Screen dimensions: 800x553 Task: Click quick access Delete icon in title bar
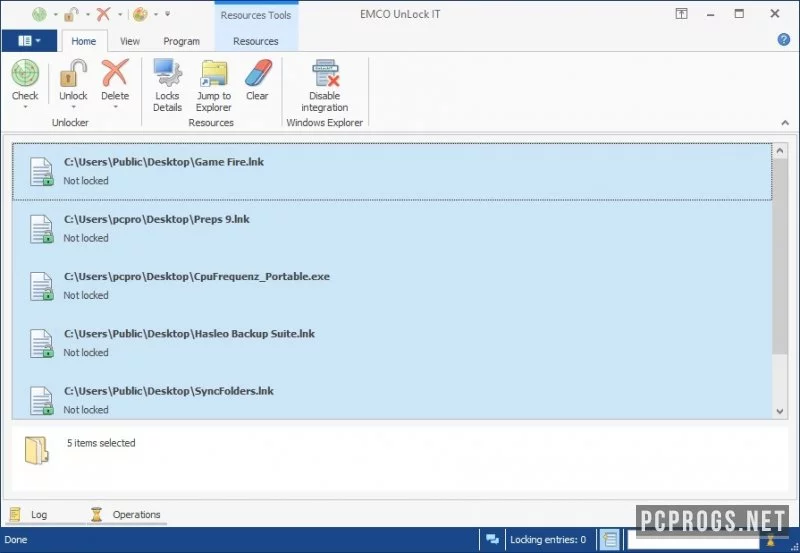tap(104, 14)
